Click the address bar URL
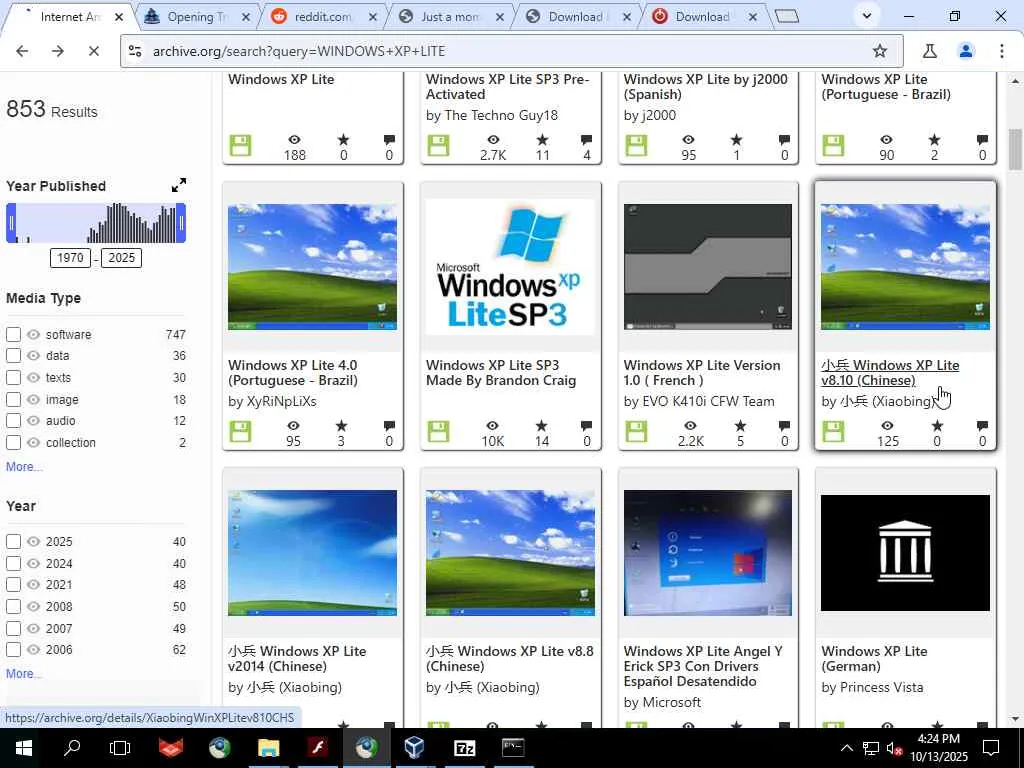Viewport: 1024px width, 768px height. [298, 51]
